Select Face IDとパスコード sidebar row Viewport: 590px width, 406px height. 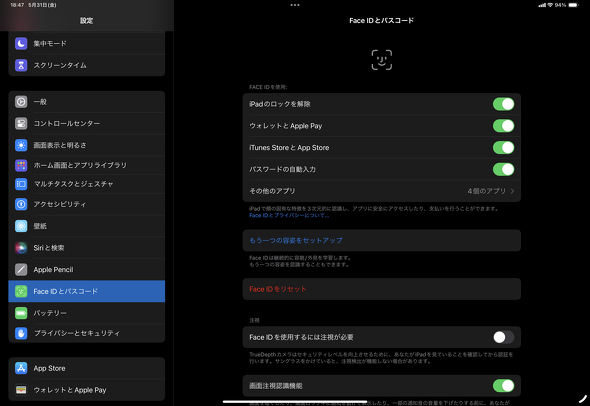[x=87, y=291]
